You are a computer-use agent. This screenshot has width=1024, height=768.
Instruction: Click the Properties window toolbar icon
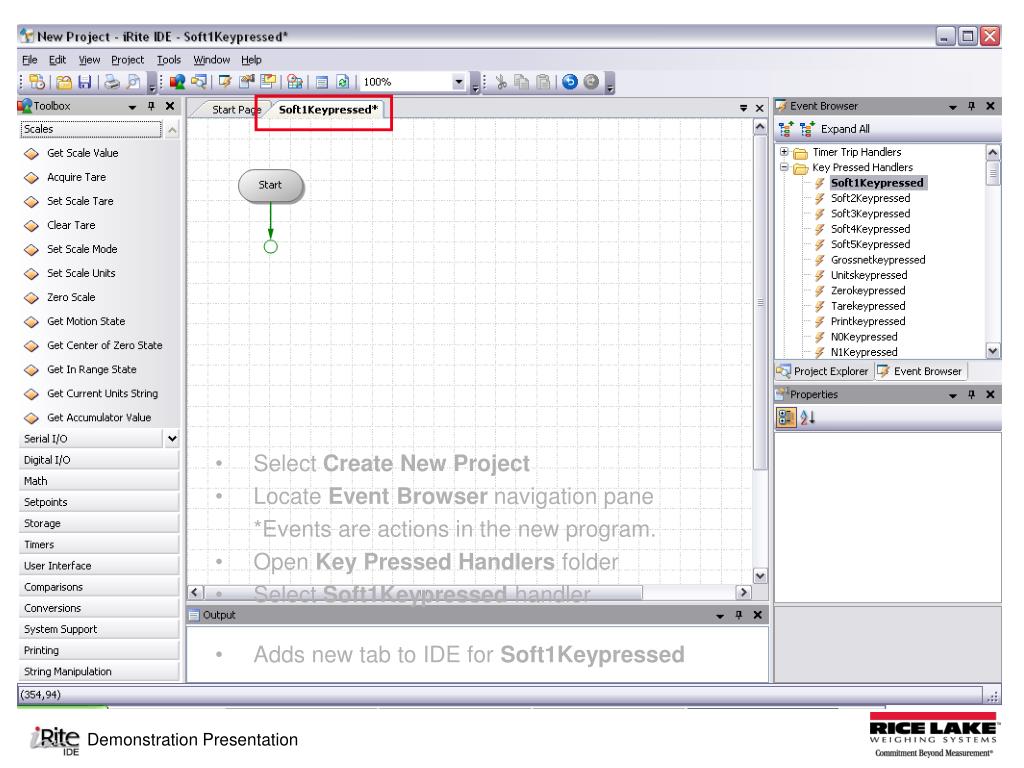247,82
